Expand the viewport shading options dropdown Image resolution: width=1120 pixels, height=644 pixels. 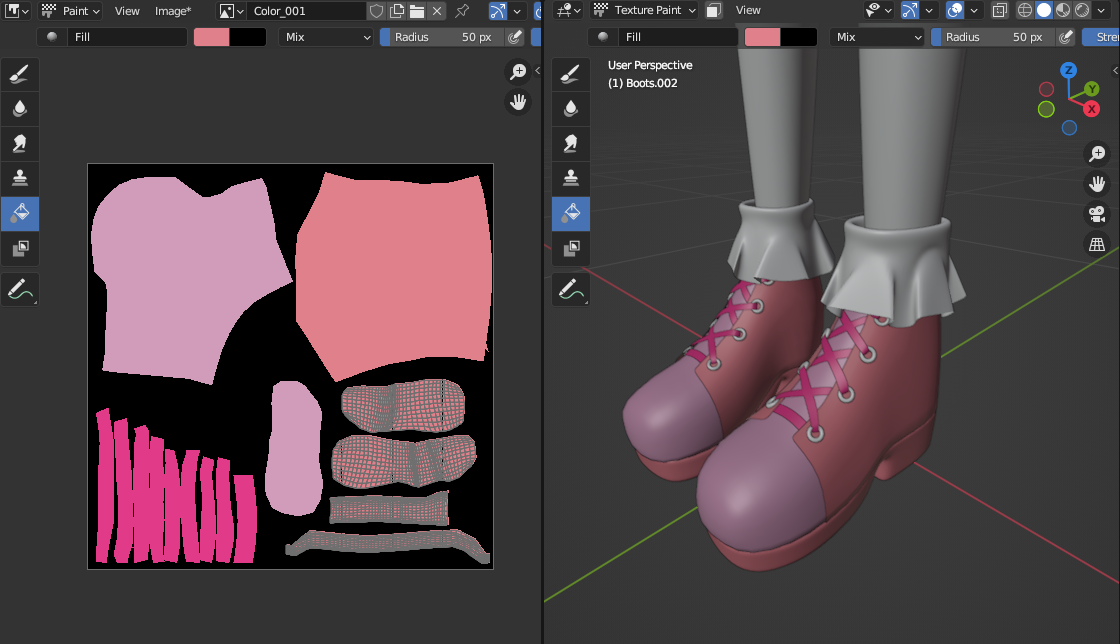tap(1101, 10)
